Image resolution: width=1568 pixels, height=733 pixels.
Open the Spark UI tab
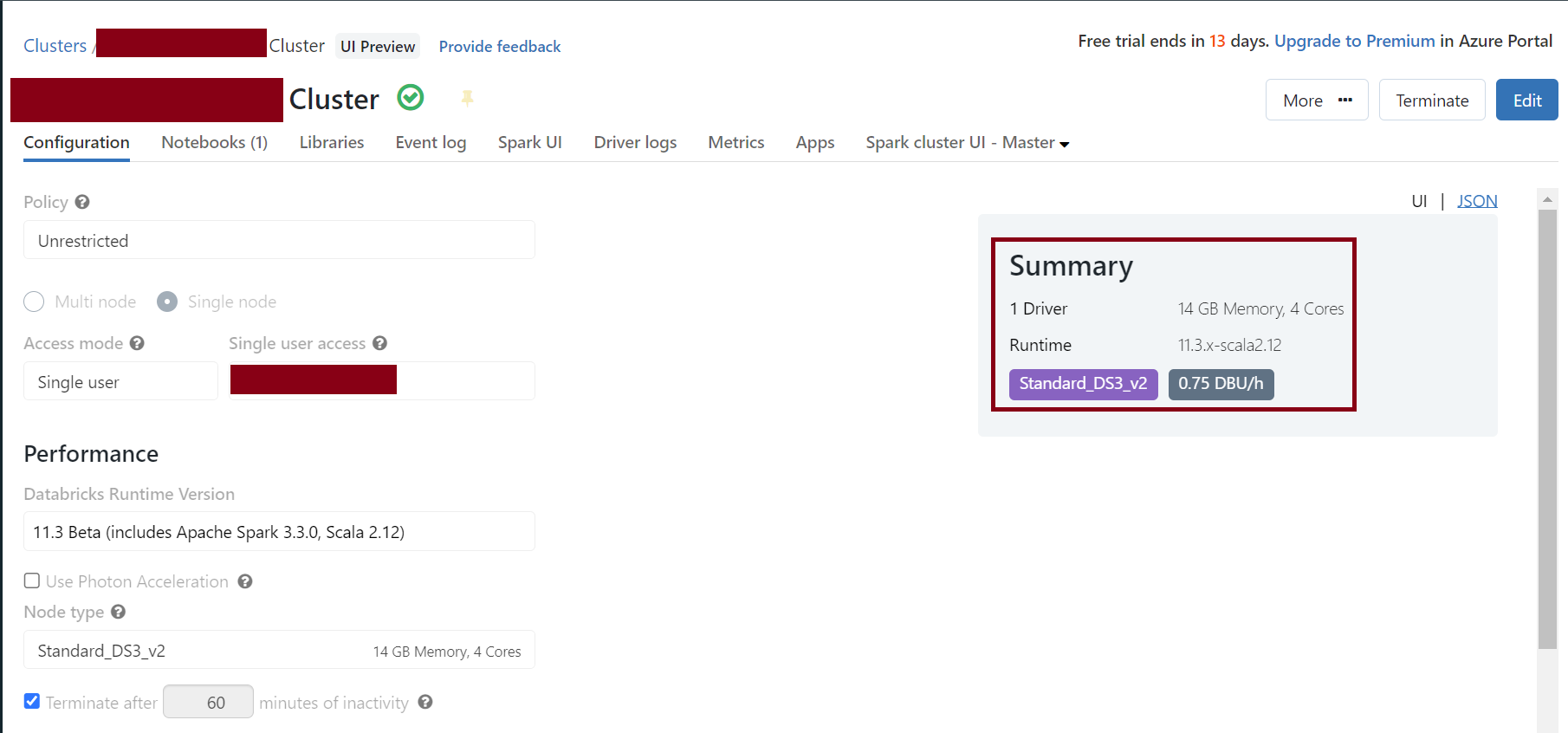pyautogui.click(x=530, y=143)
